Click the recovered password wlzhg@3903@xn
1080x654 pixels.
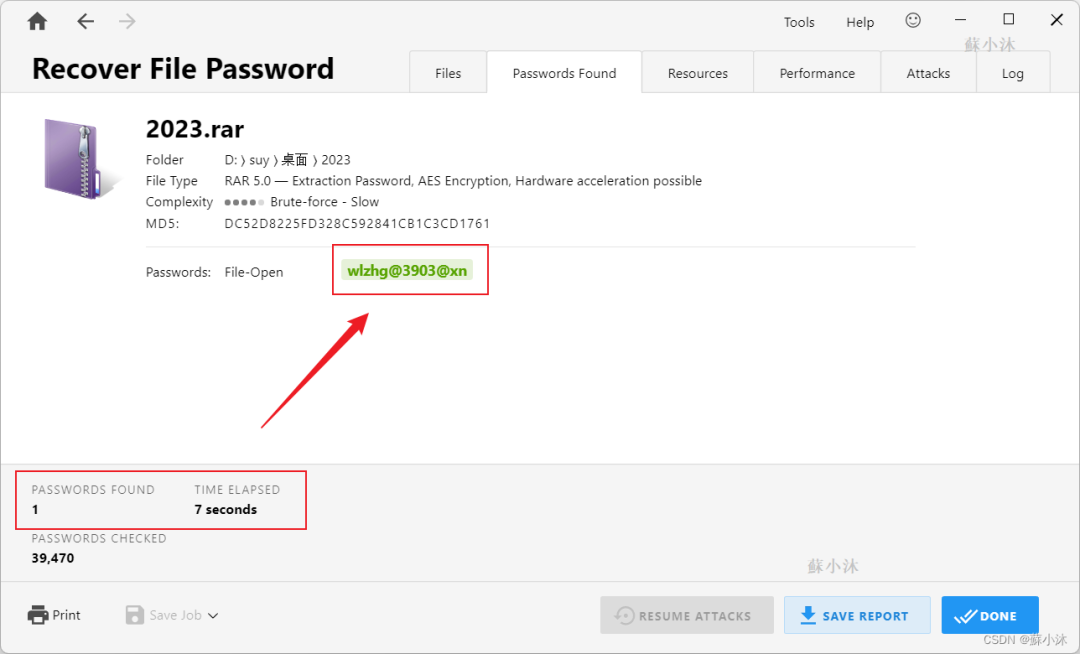pos(407,271)
